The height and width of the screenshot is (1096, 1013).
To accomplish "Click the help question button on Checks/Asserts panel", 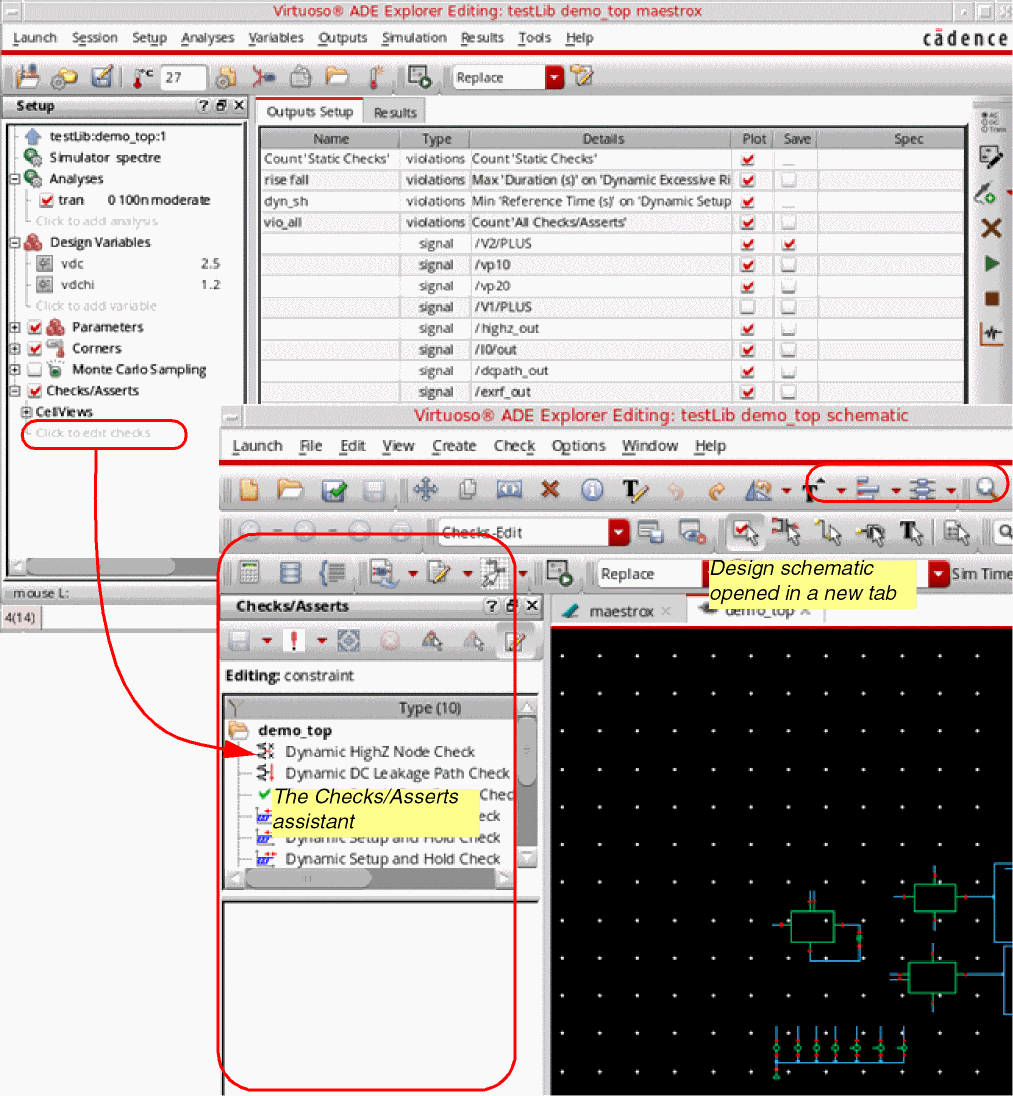I will [x=491, y=606].
